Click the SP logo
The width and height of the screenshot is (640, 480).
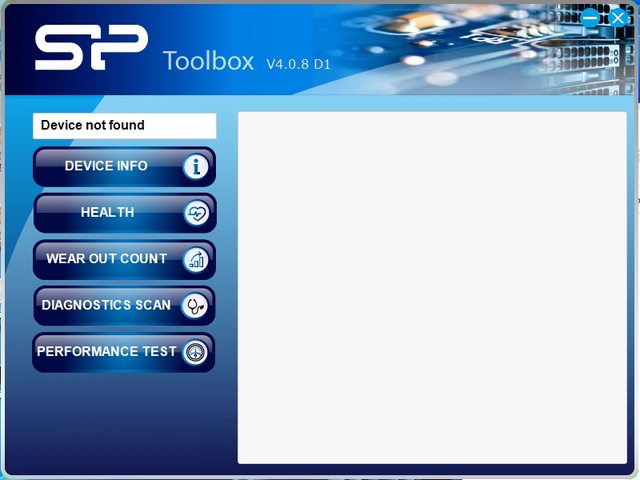[x=91, y=47]
